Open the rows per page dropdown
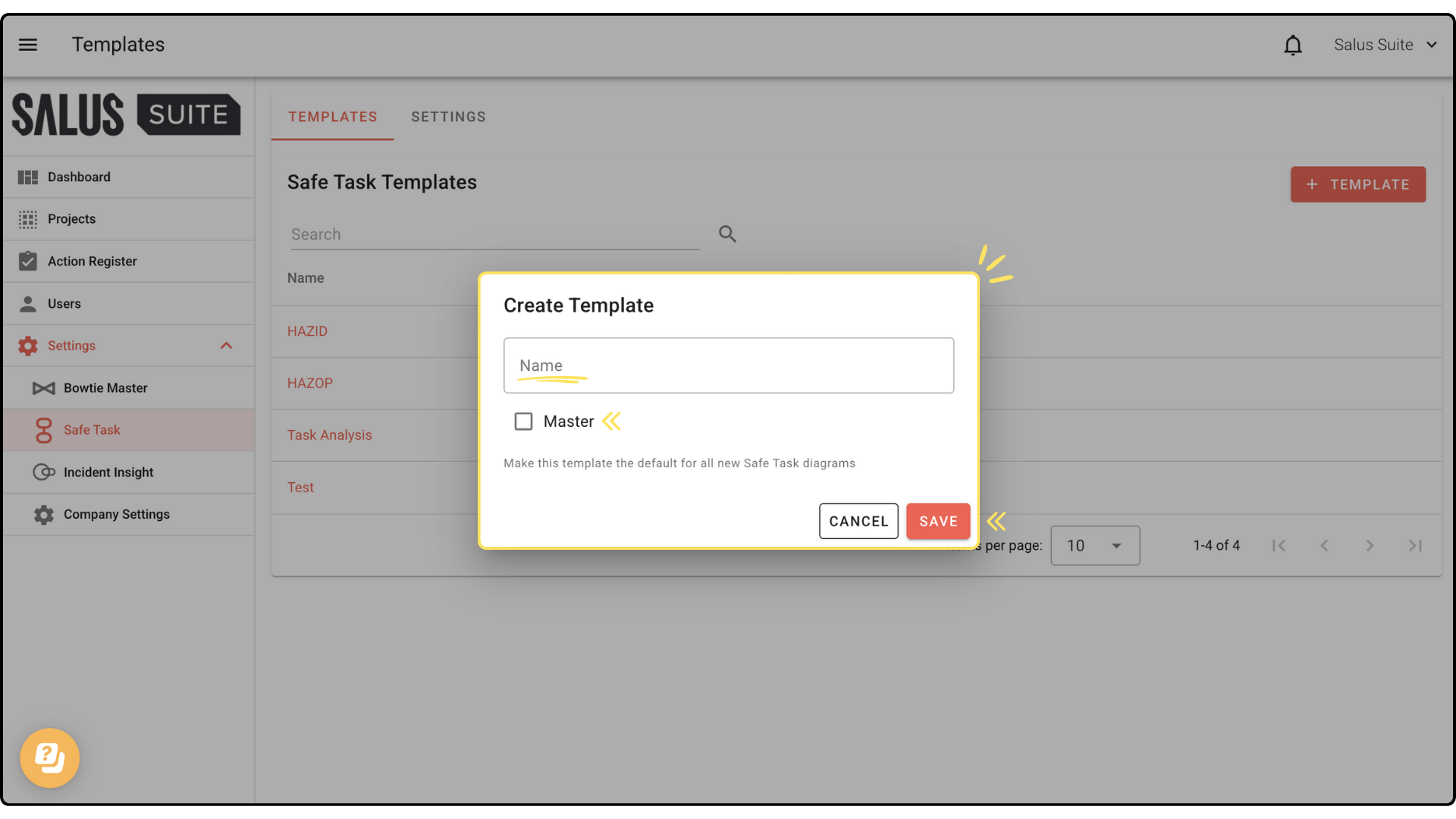Image resolution: width=1456 pixels, height=819 pixels. pyautogui.click(x=1094, y=546)
